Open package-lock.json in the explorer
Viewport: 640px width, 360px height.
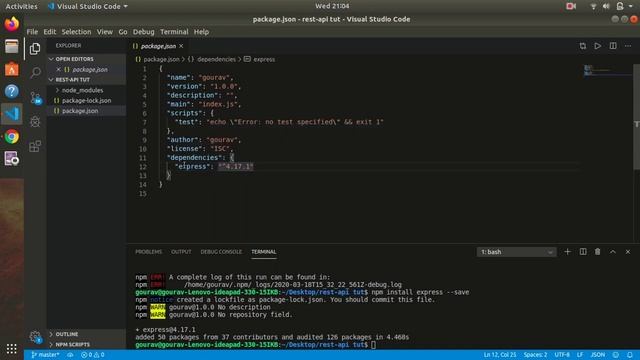click(x=86, y=100)
